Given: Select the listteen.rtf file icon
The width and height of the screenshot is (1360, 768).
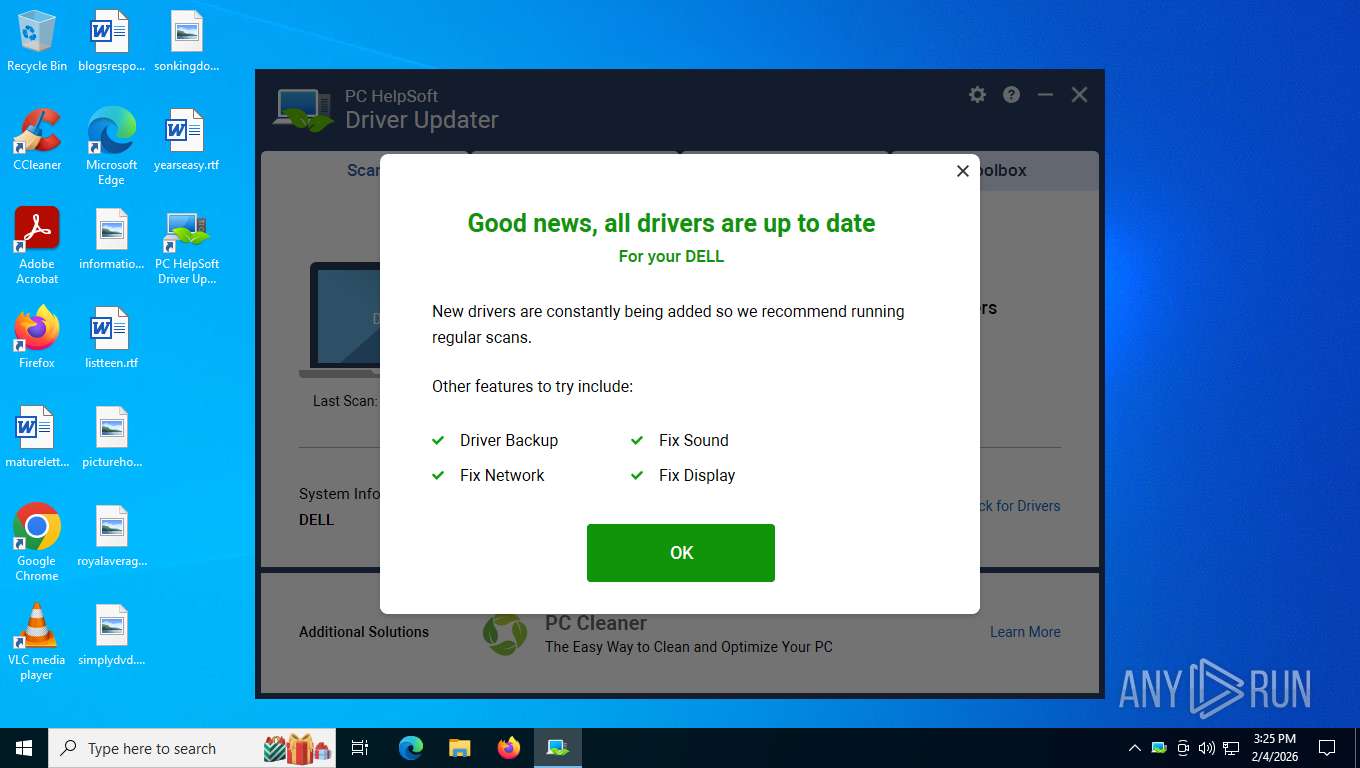Looking at the screenshot, I should (x=111, y=338).
